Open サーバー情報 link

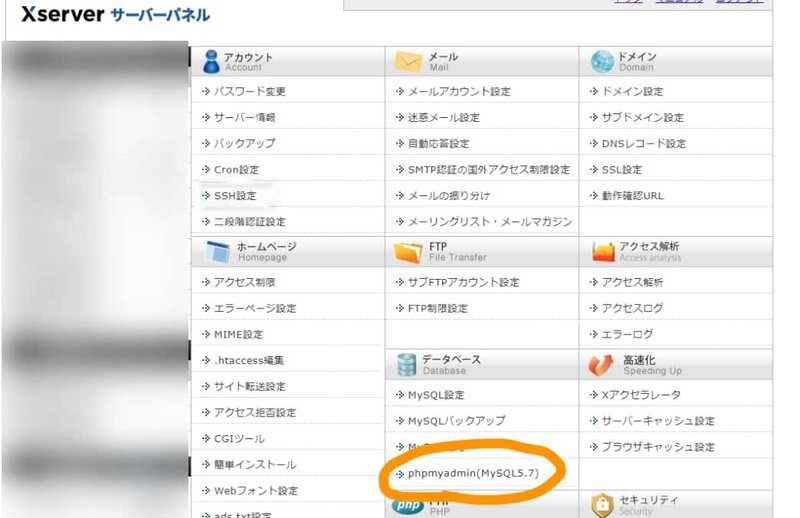244,117
